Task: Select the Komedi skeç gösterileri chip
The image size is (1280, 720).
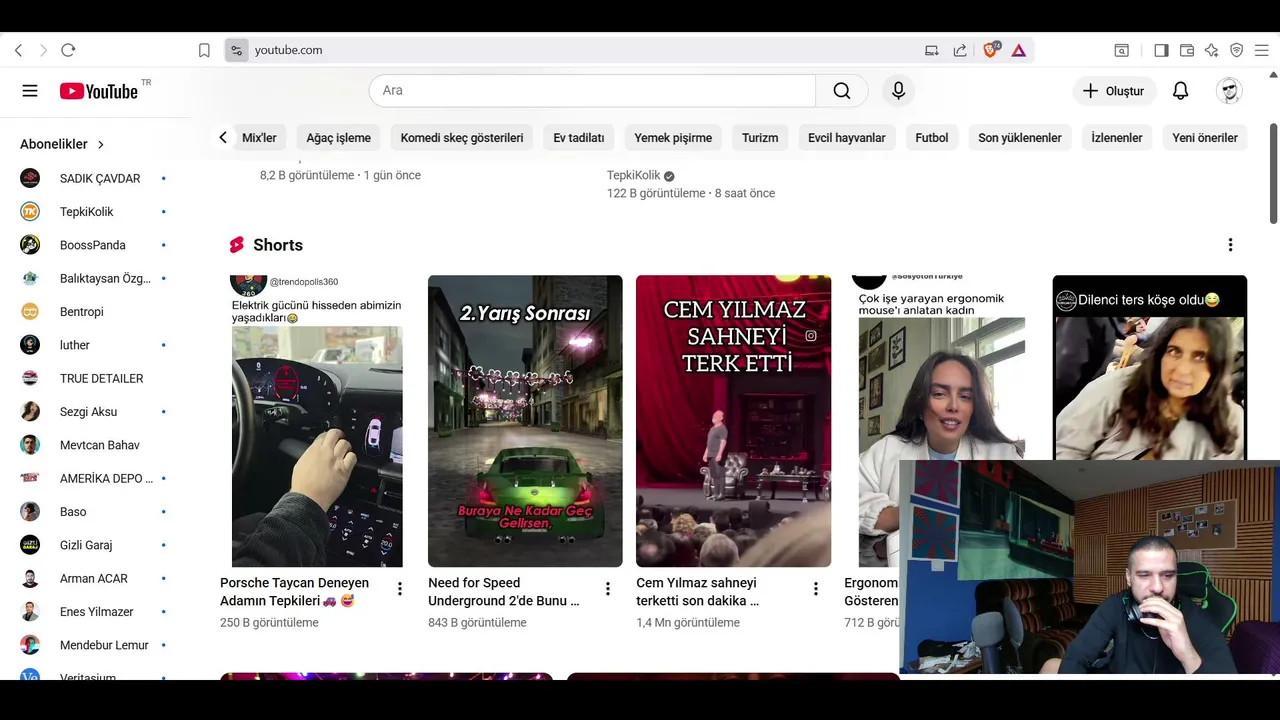Action: [462, 138]
